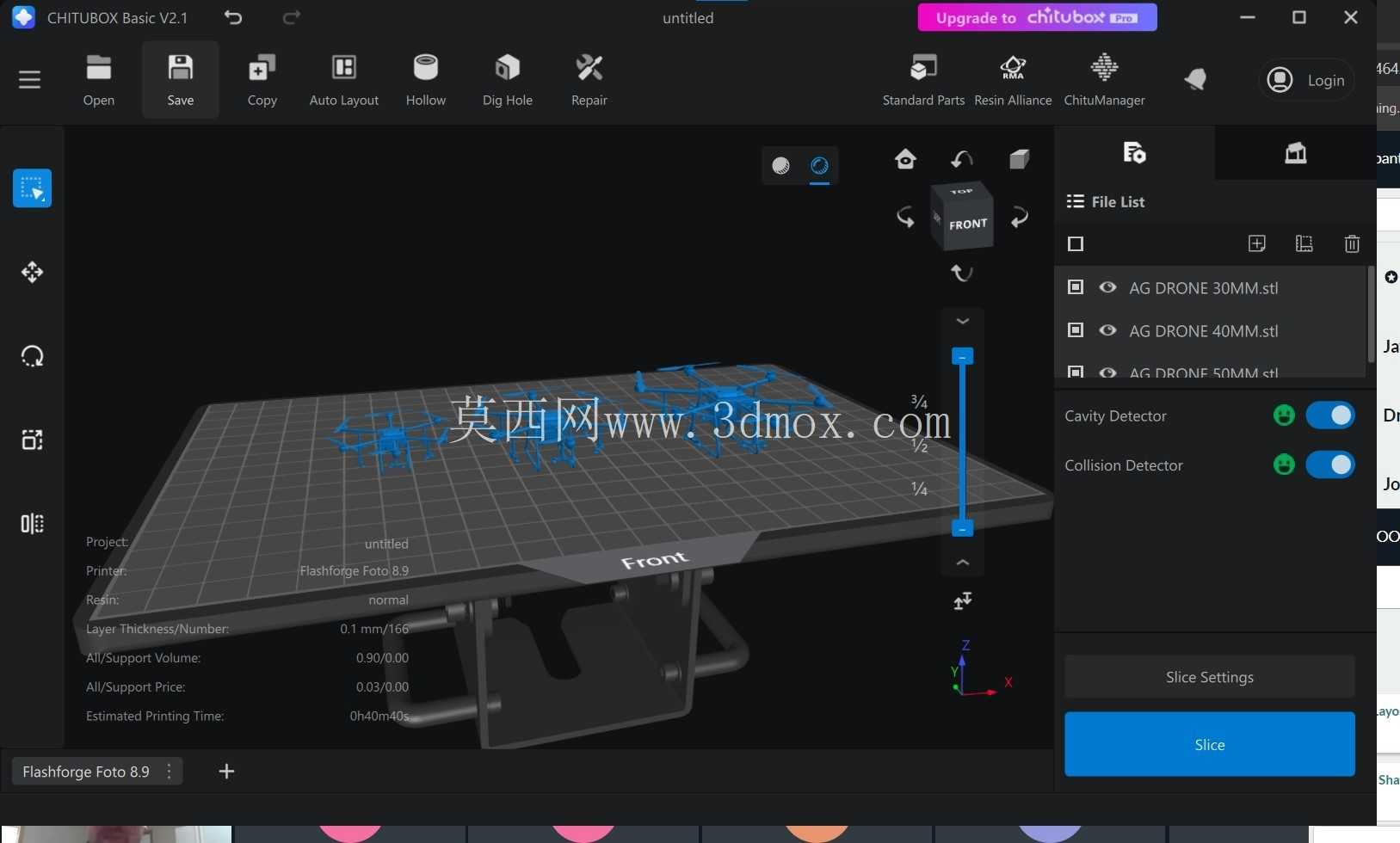
Task: Add a new printer tab with plus
Action: (x=226, y=772)
